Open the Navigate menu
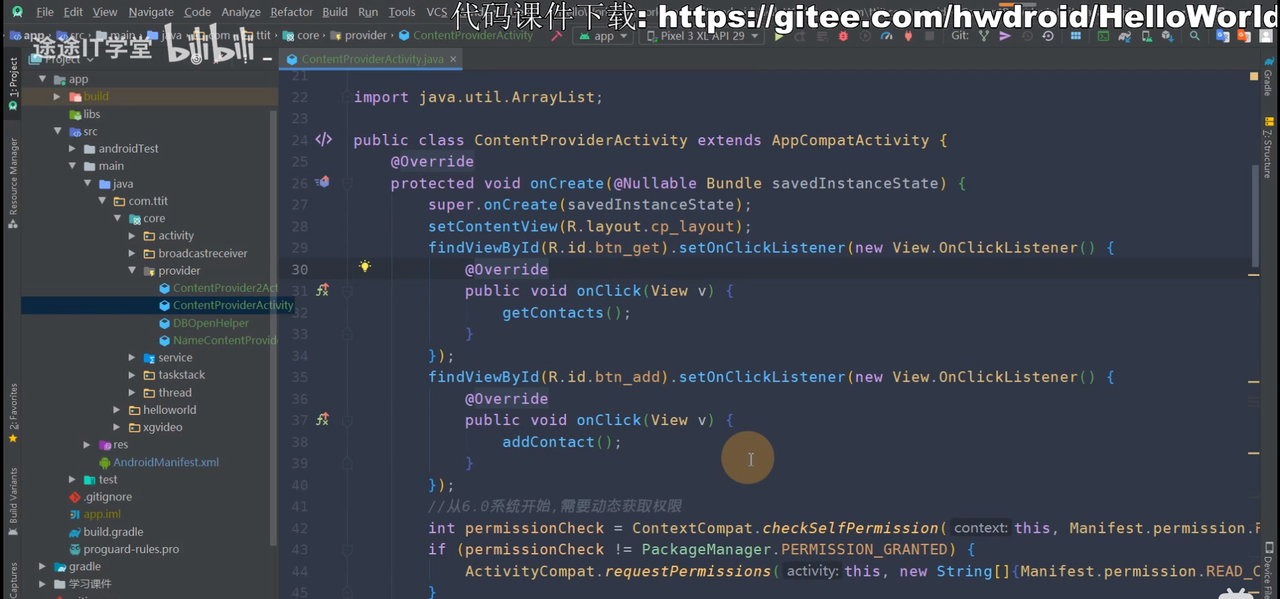The image size is (1280, 599). point(151,12)
